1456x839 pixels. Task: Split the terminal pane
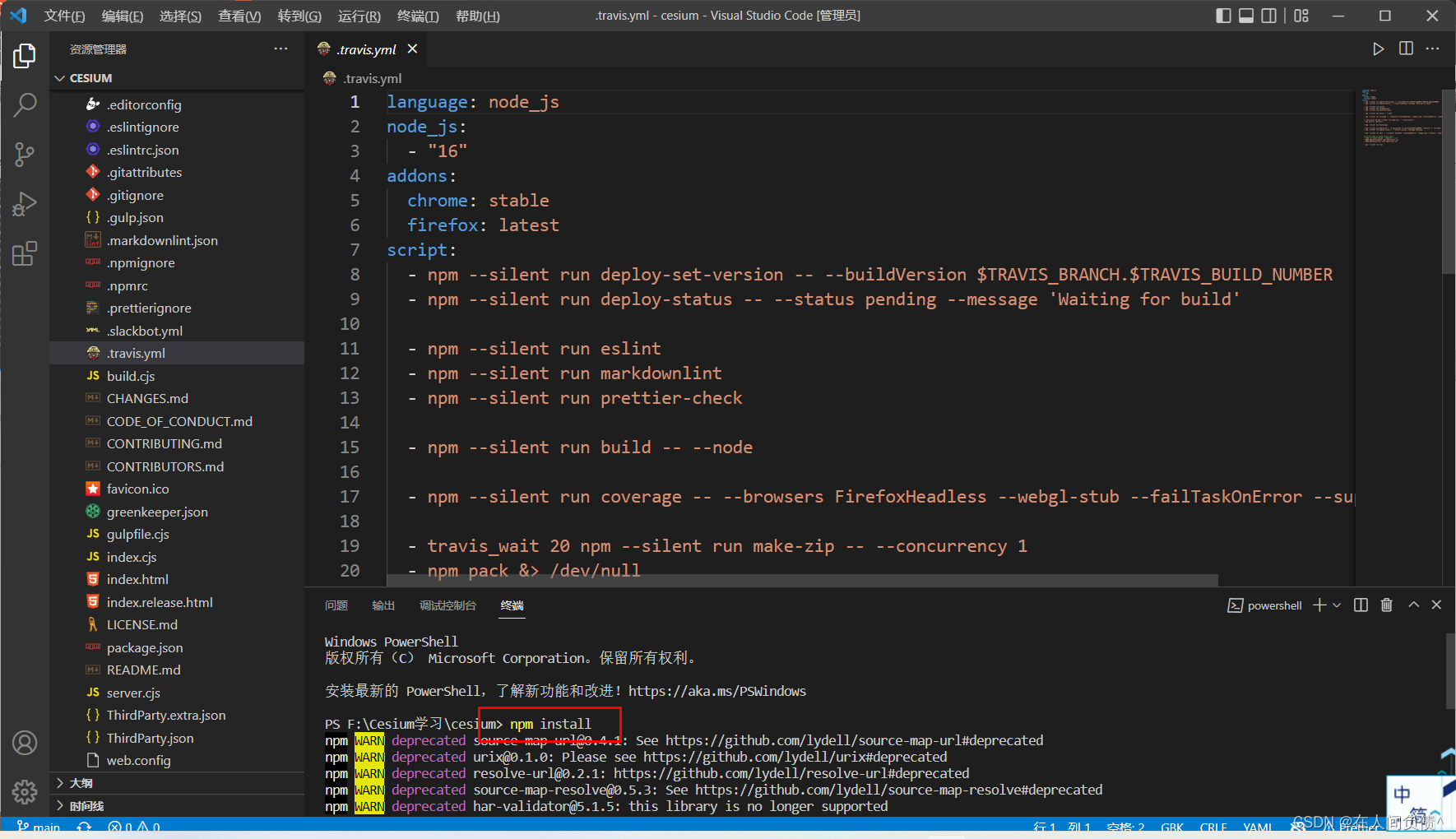[x=1361, y=605]
